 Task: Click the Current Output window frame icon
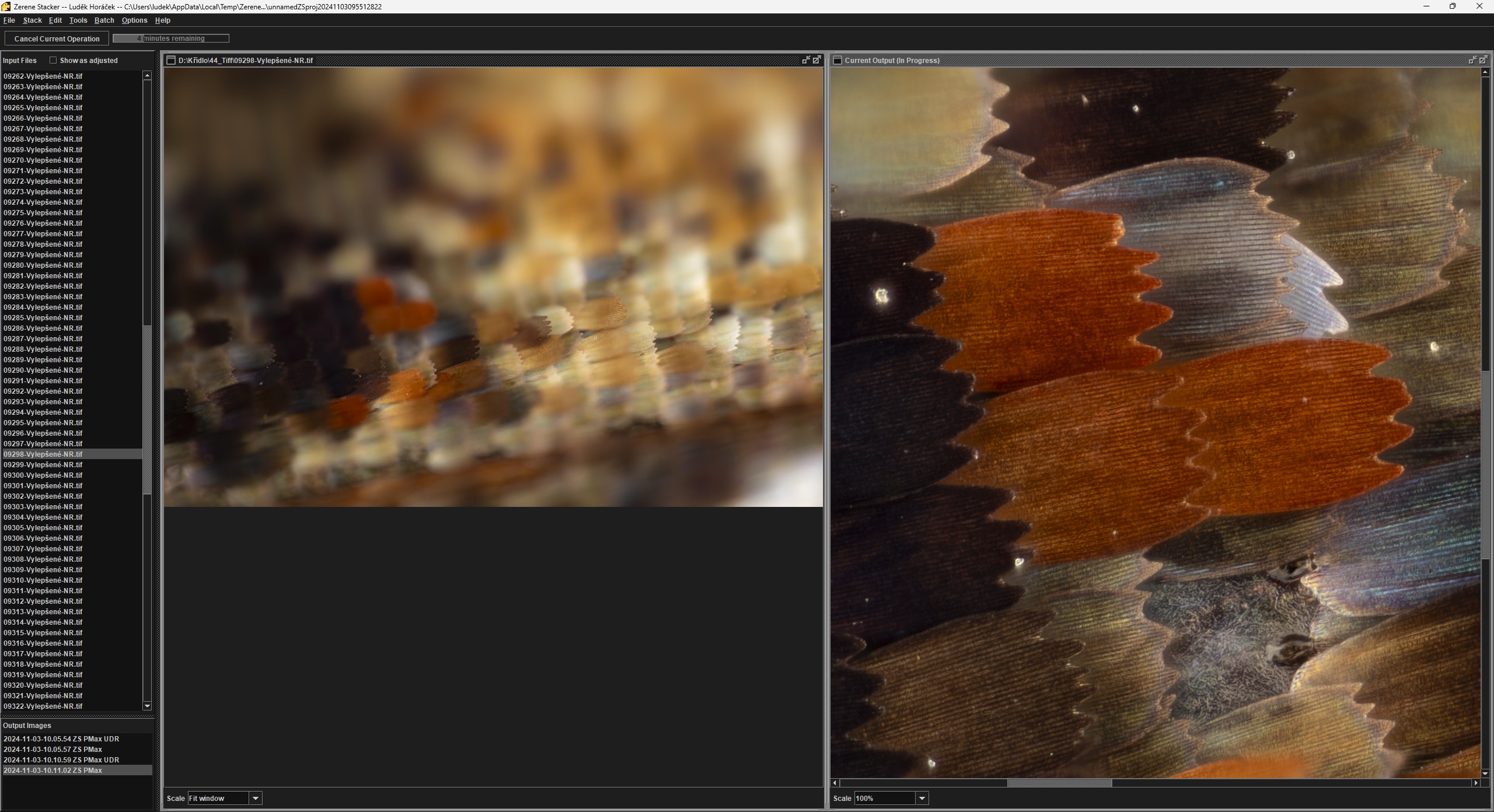click(x=837, y=60)
